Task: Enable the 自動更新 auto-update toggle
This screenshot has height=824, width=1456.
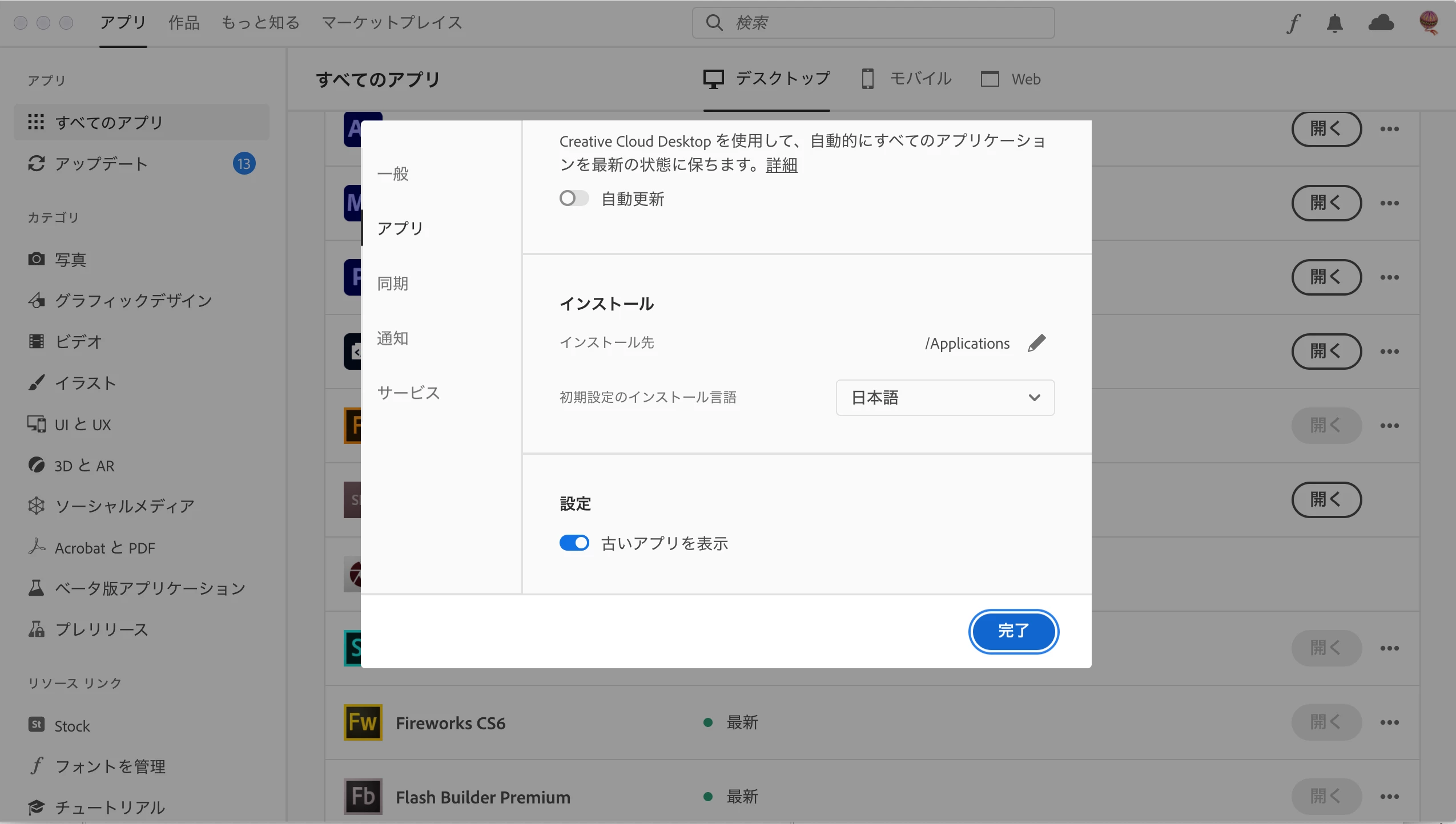Action: [574, 199]
